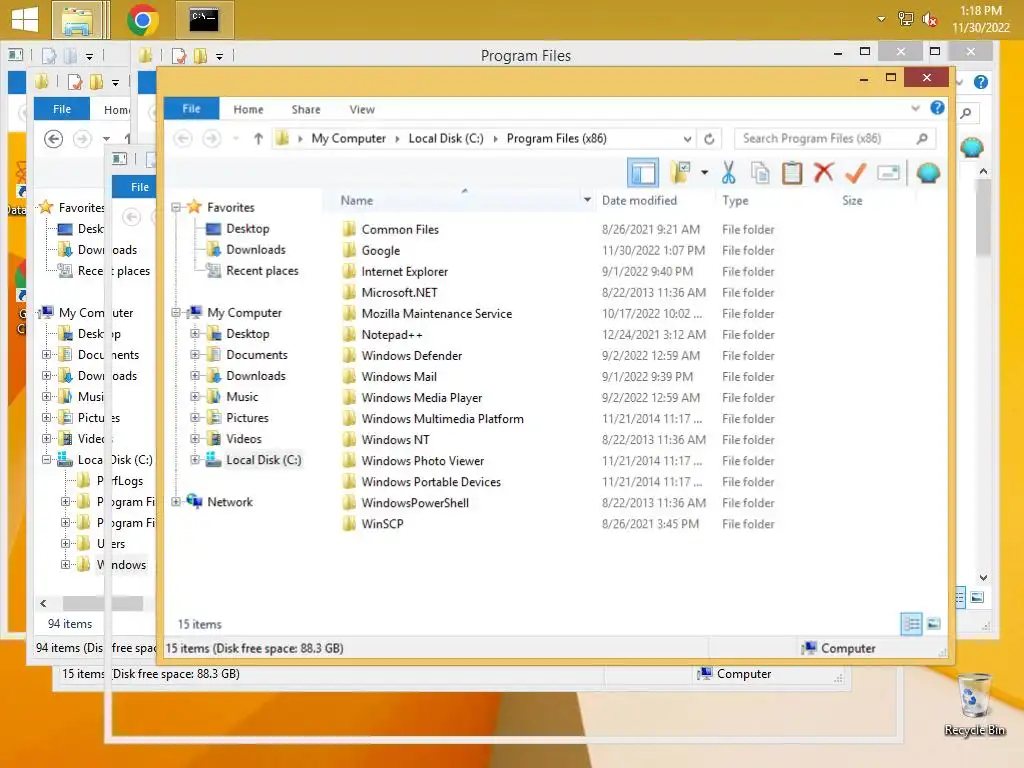Open Start button on the taskbar

[24, 20]
